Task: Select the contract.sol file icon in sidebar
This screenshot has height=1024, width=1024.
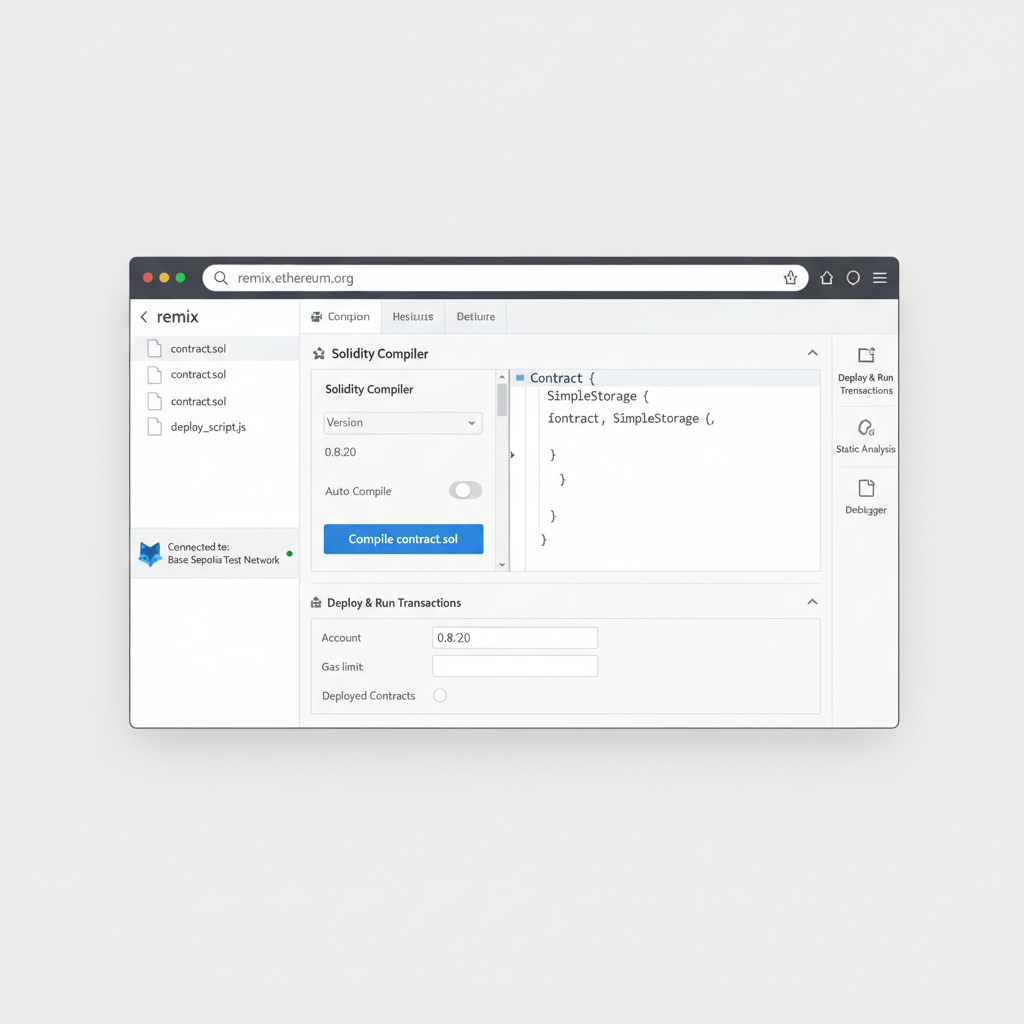Action: click(x=155, y=348)
